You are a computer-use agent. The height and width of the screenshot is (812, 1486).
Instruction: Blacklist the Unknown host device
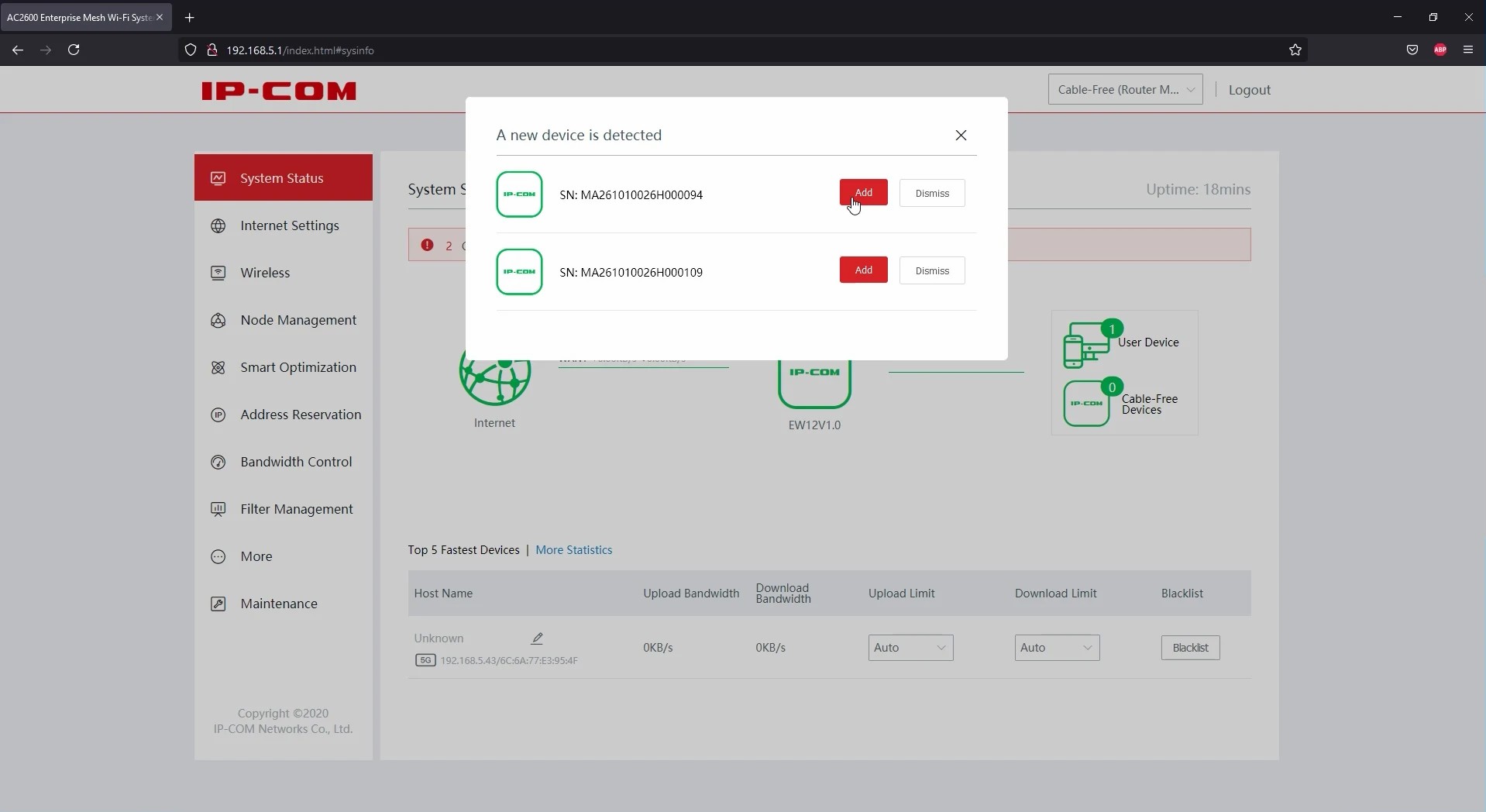coord(1190,648)
